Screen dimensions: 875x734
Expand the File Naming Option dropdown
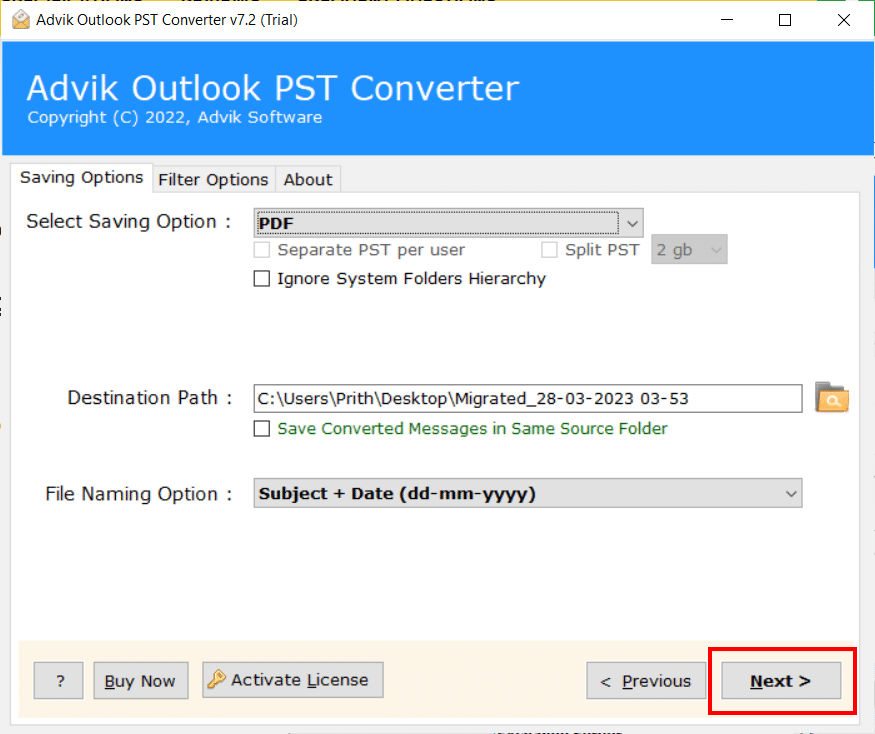[527, 494]
